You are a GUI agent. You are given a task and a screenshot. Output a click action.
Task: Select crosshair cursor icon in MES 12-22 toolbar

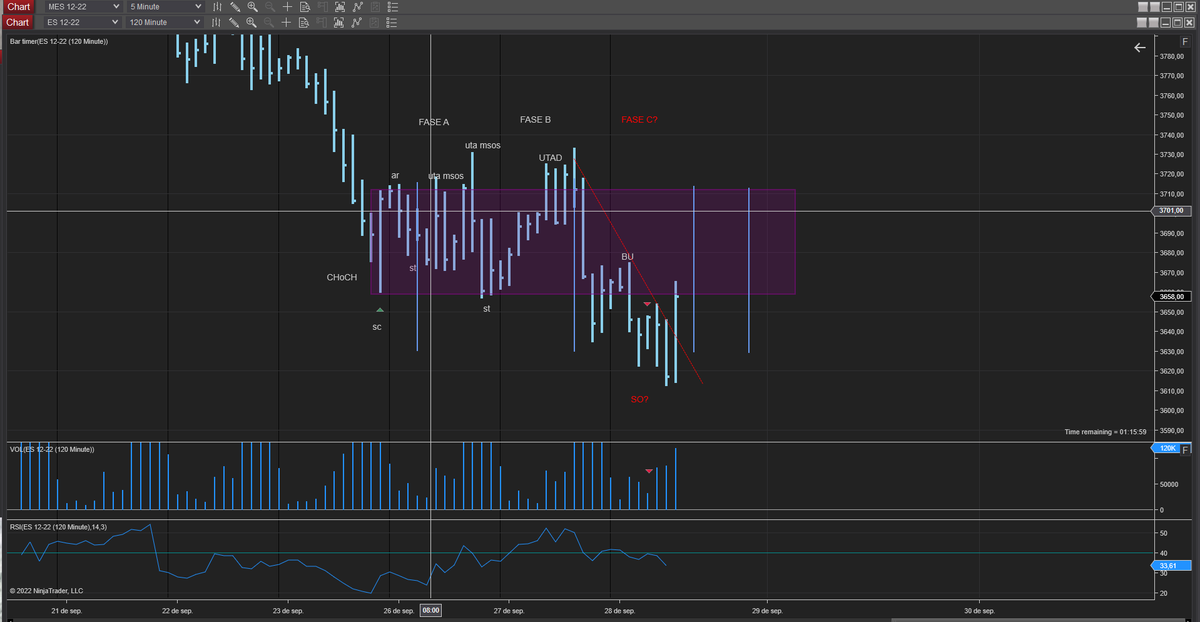[287, 7]
